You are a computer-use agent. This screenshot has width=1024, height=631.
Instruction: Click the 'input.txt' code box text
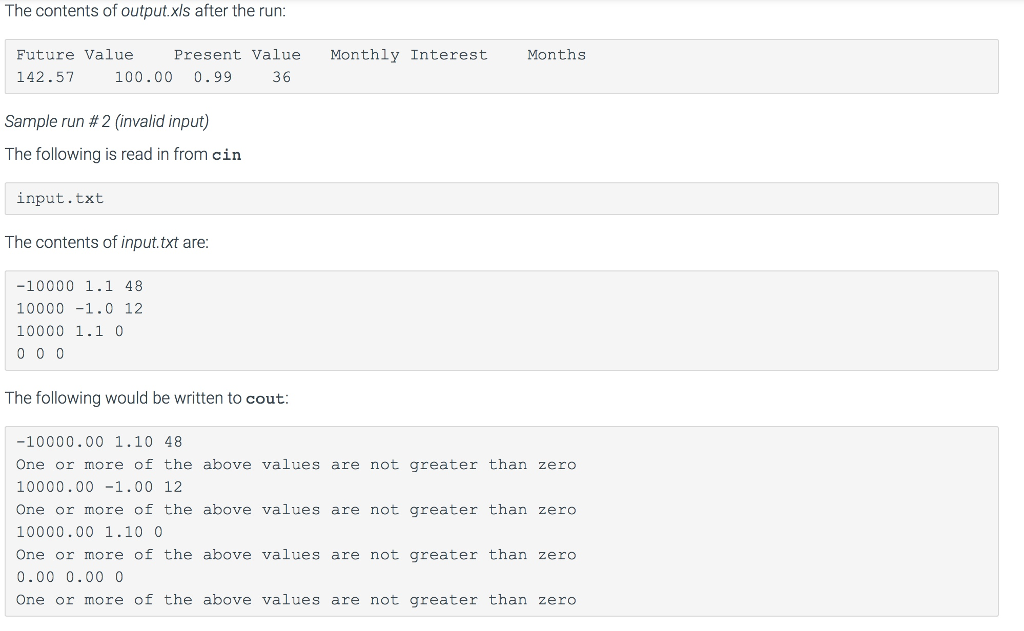click(x=60, y=198)
